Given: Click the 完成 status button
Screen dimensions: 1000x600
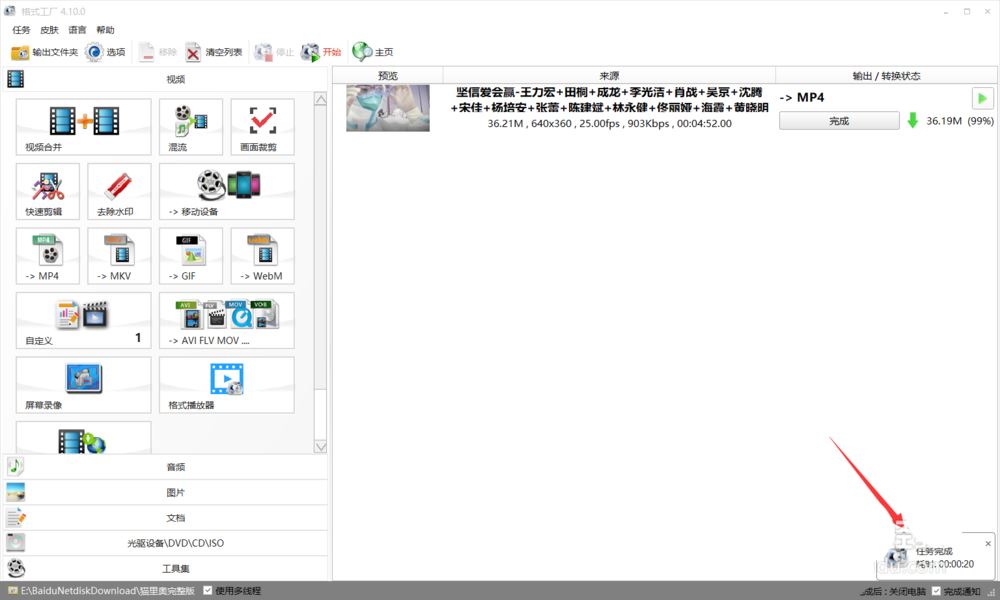Looking at the screenshot, I should pyautogui.click(x=839, y=121).
